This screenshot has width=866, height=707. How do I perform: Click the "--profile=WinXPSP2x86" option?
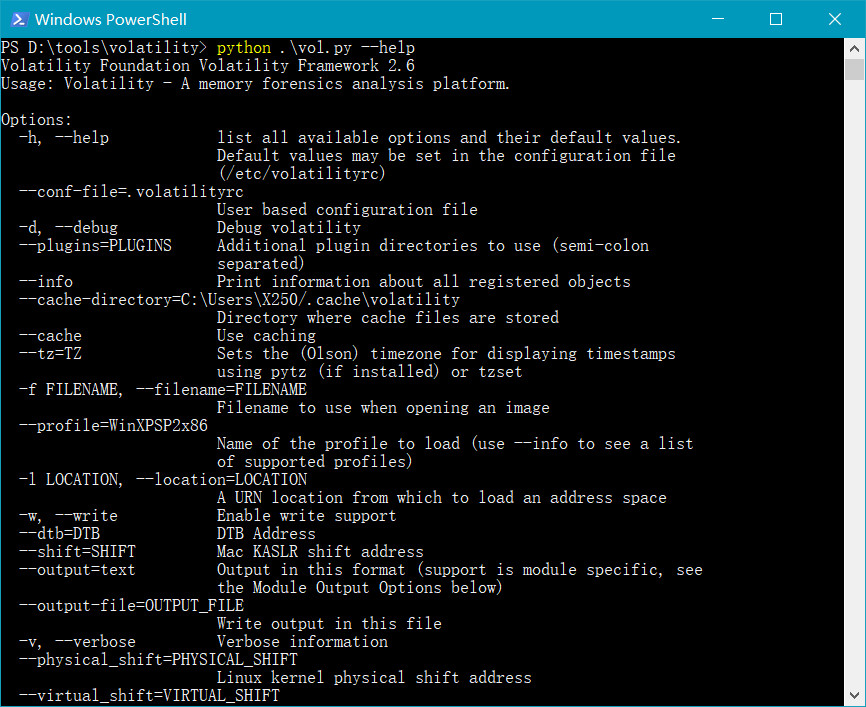113,426
